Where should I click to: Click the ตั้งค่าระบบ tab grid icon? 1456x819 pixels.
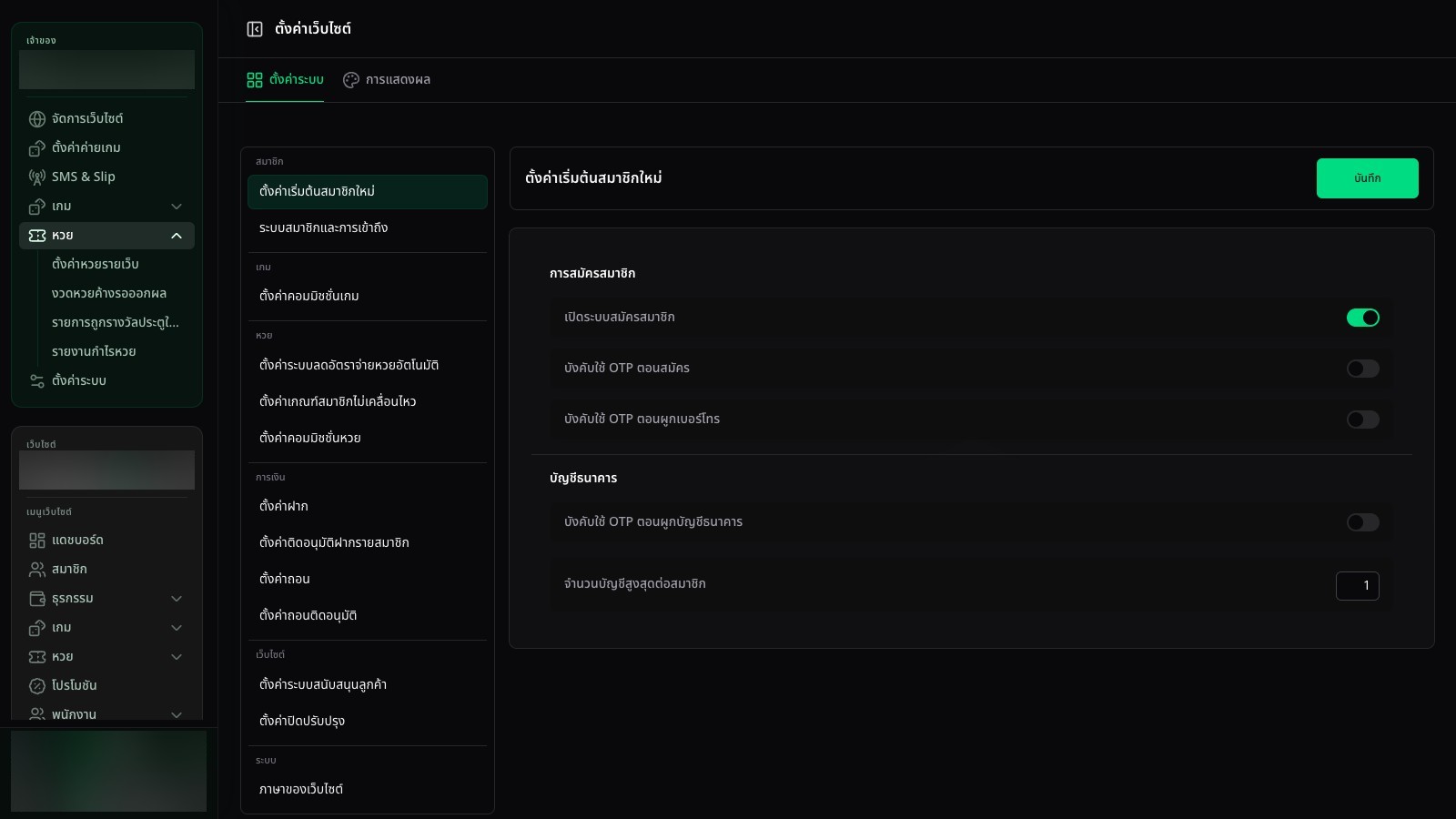(255, 80)
